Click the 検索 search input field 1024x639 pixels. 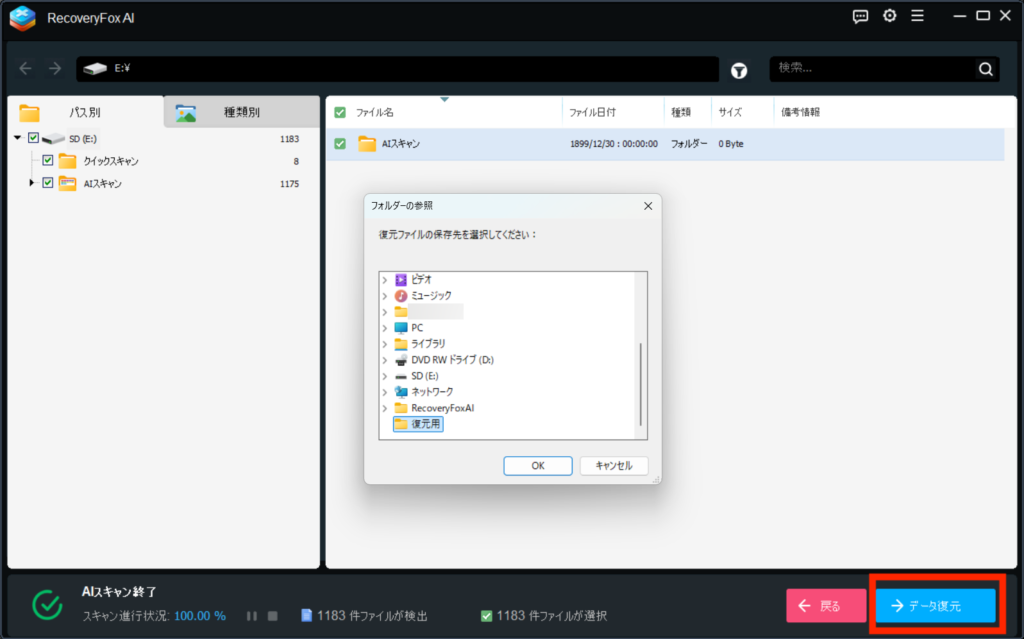pos(872,69)
